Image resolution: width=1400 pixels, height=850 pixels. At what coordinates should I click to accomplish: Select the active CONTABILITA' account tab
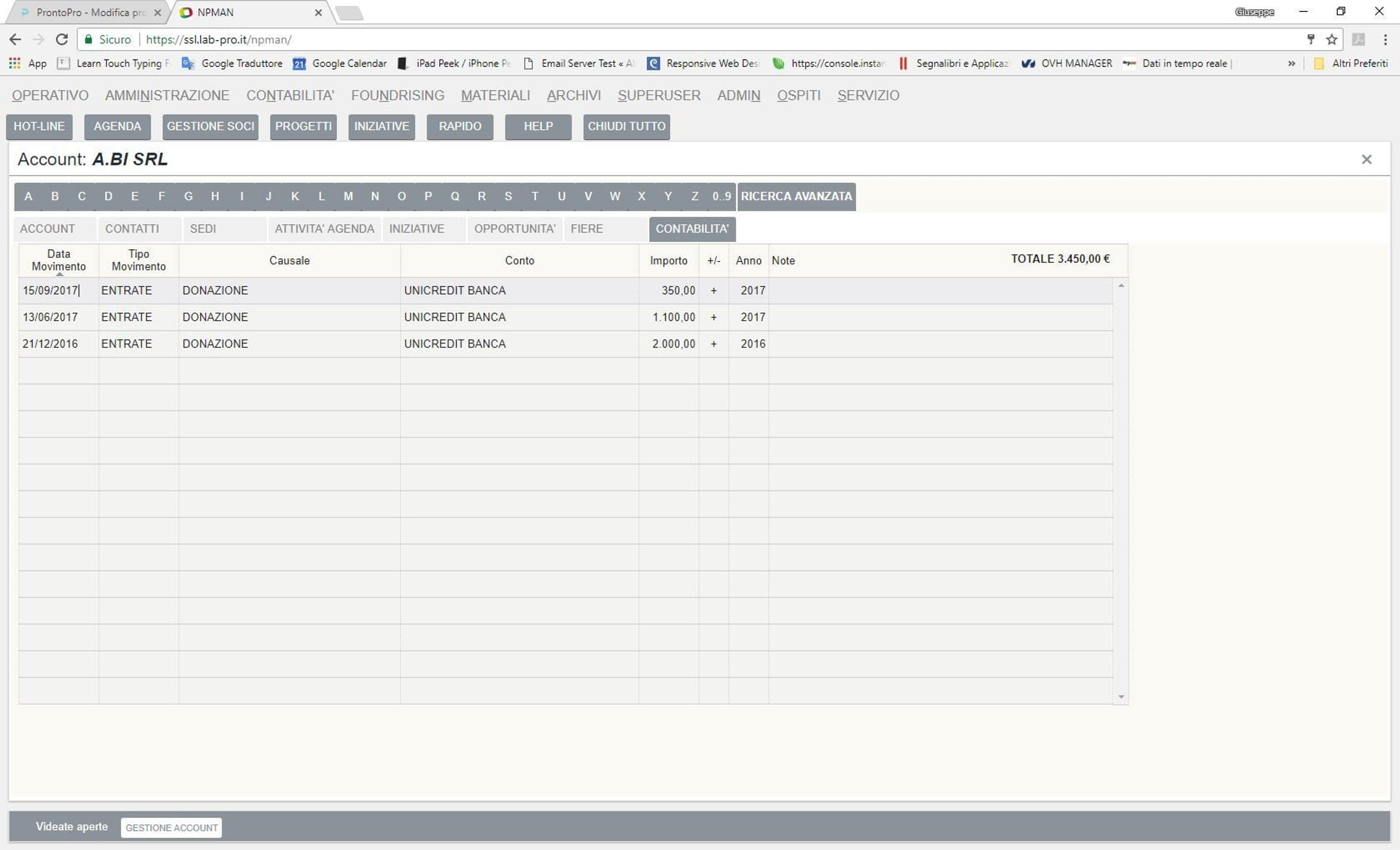click(x=692, y=229)
